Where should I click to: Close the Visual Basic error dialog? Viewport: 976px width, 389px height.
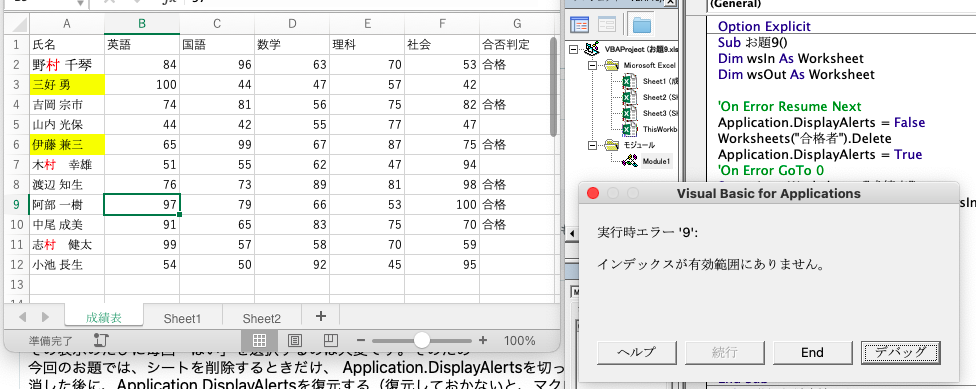pyautogui.click(x=593, y=194)
